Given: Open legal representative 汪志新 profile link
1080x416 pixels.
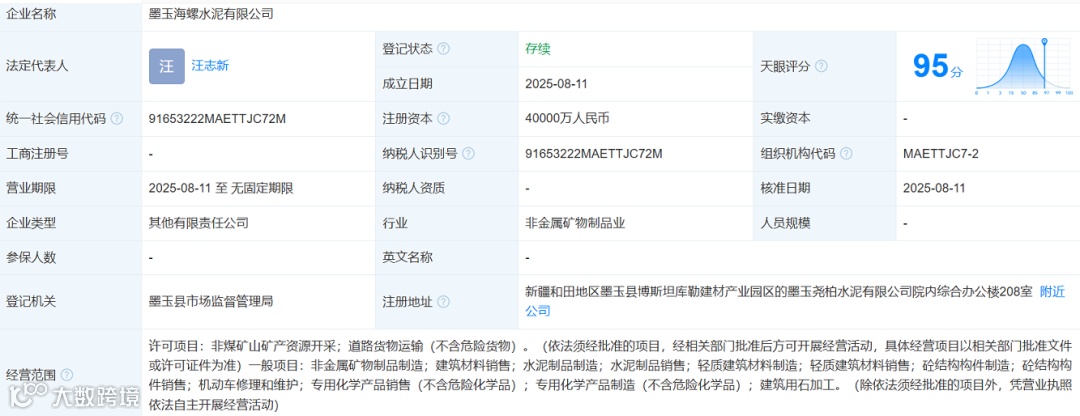Looking at the screenshot, I should click(210, 66).
